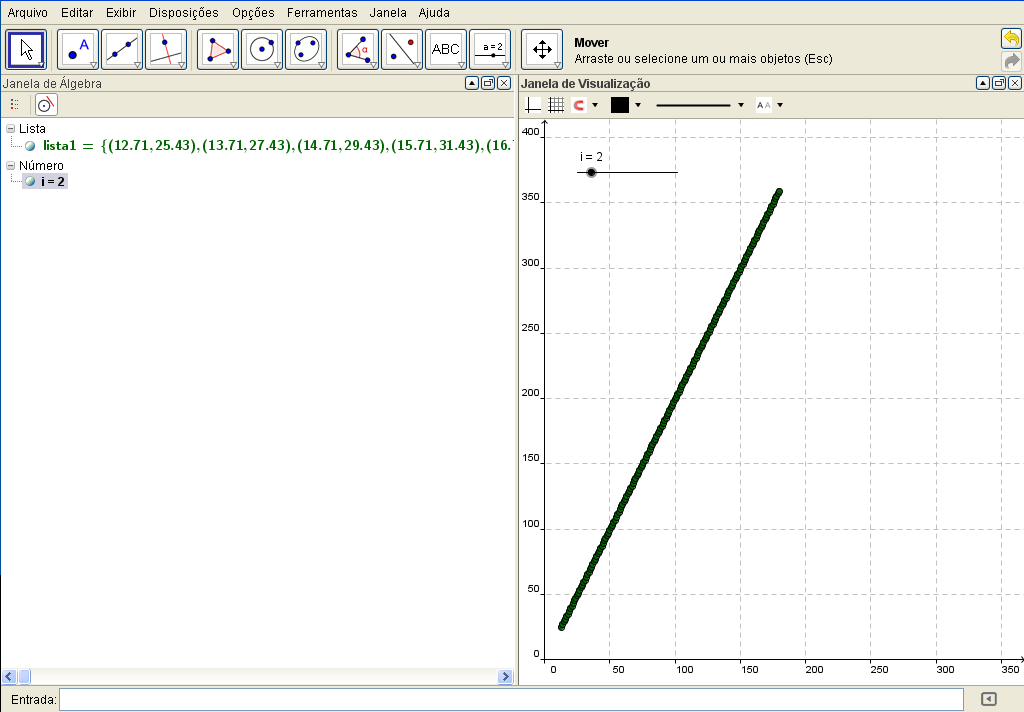This screenshot has height=712, width=1024.
Task: Click the Entrada input field
Action: coord(511,699)
